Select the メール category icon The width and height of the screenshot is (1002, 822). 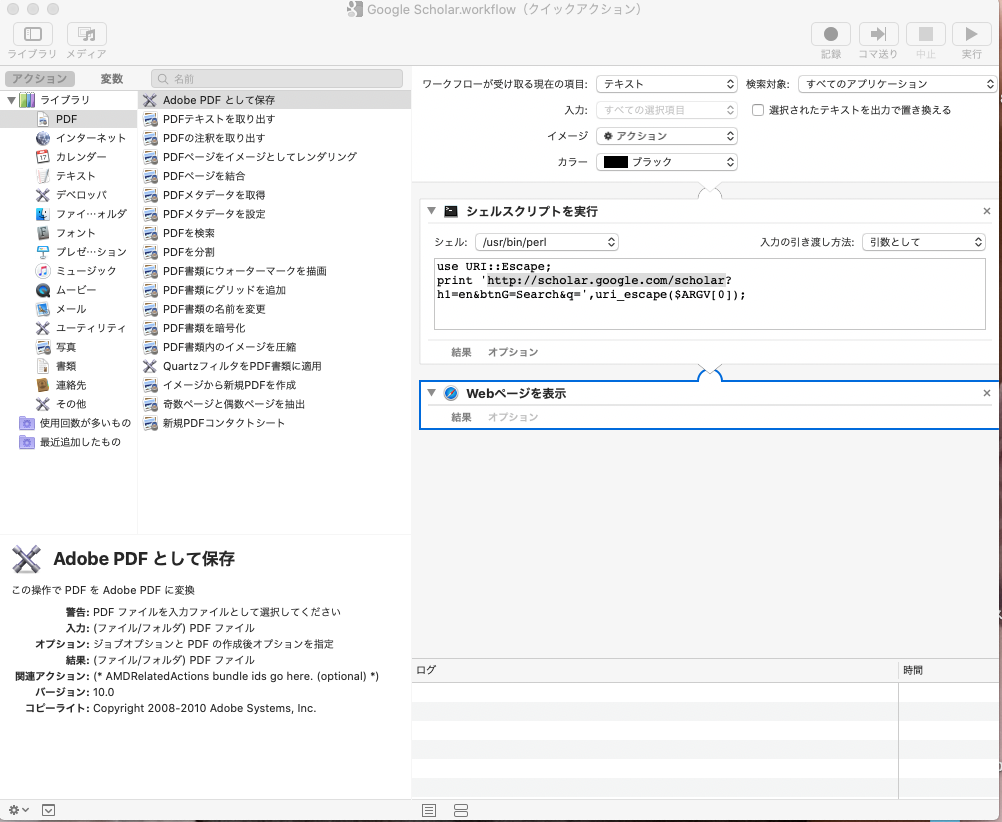[x=43, y=309]
